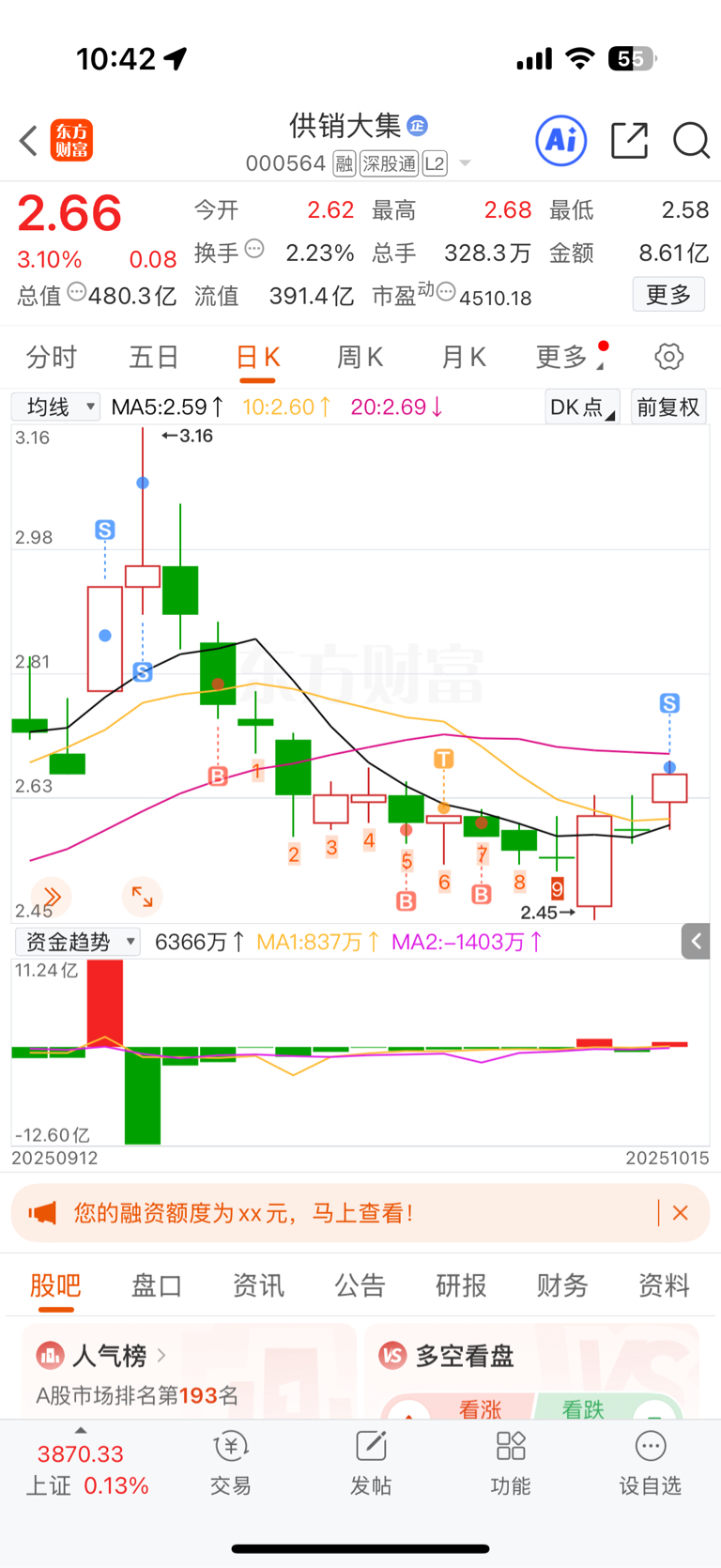This screenshot has height=1568, width=721.
Task: Switch to 分时 chart tab
Action: (52, 357)
